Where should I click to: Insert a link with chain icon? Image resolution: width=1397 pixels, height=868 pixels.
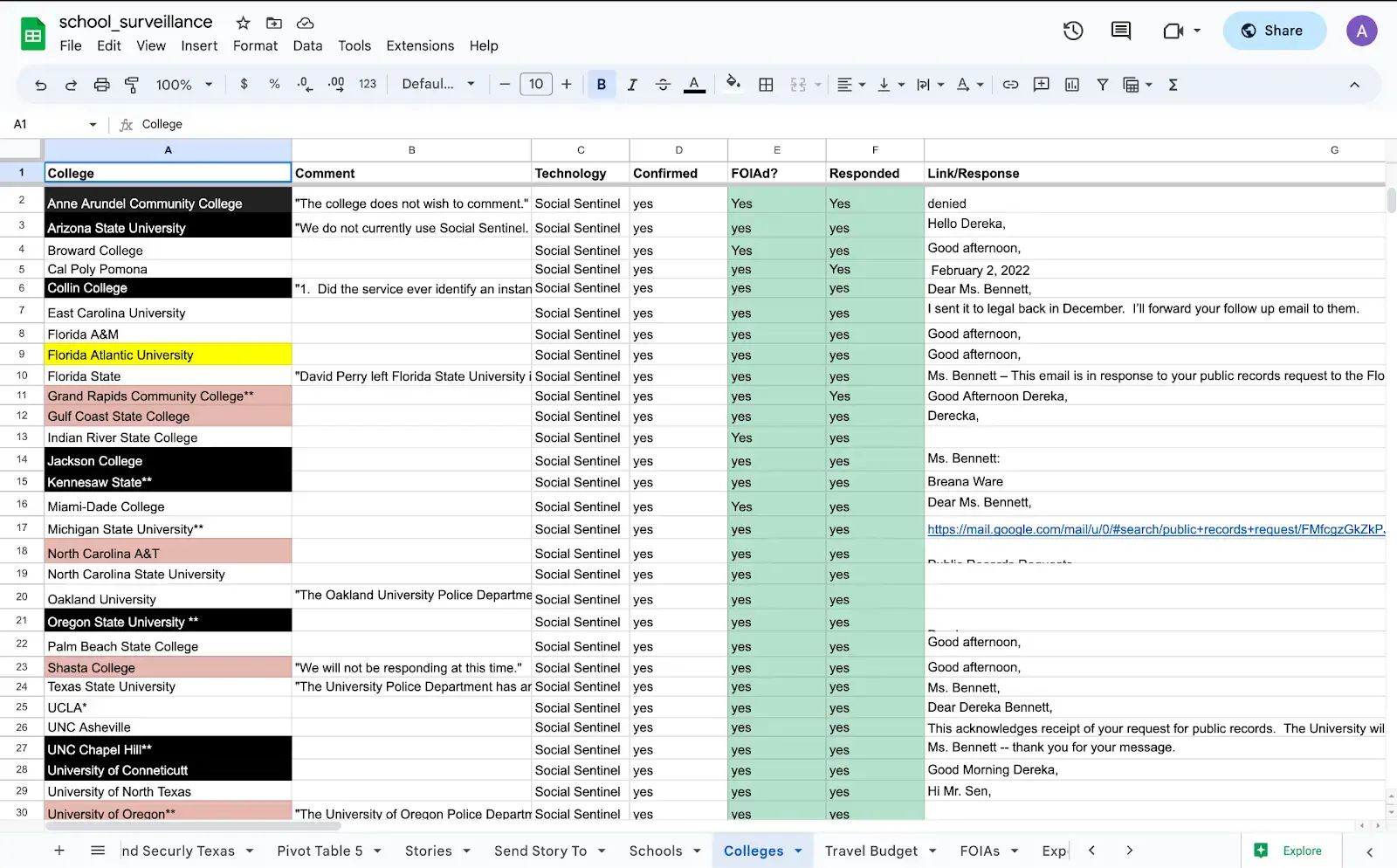tap(1010, 85)
